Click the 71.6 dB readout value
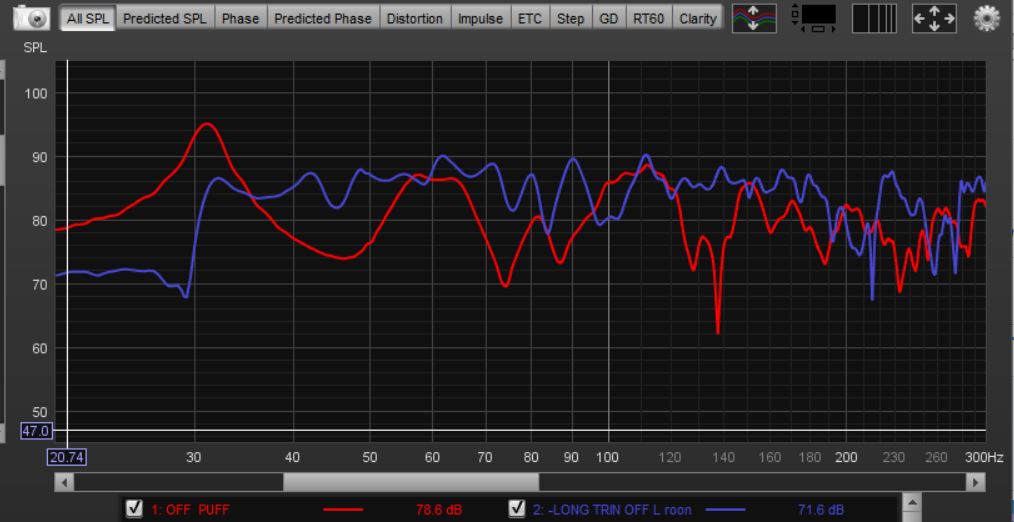Viewport: 1014px width, 522px height. (x=821, y=510)
